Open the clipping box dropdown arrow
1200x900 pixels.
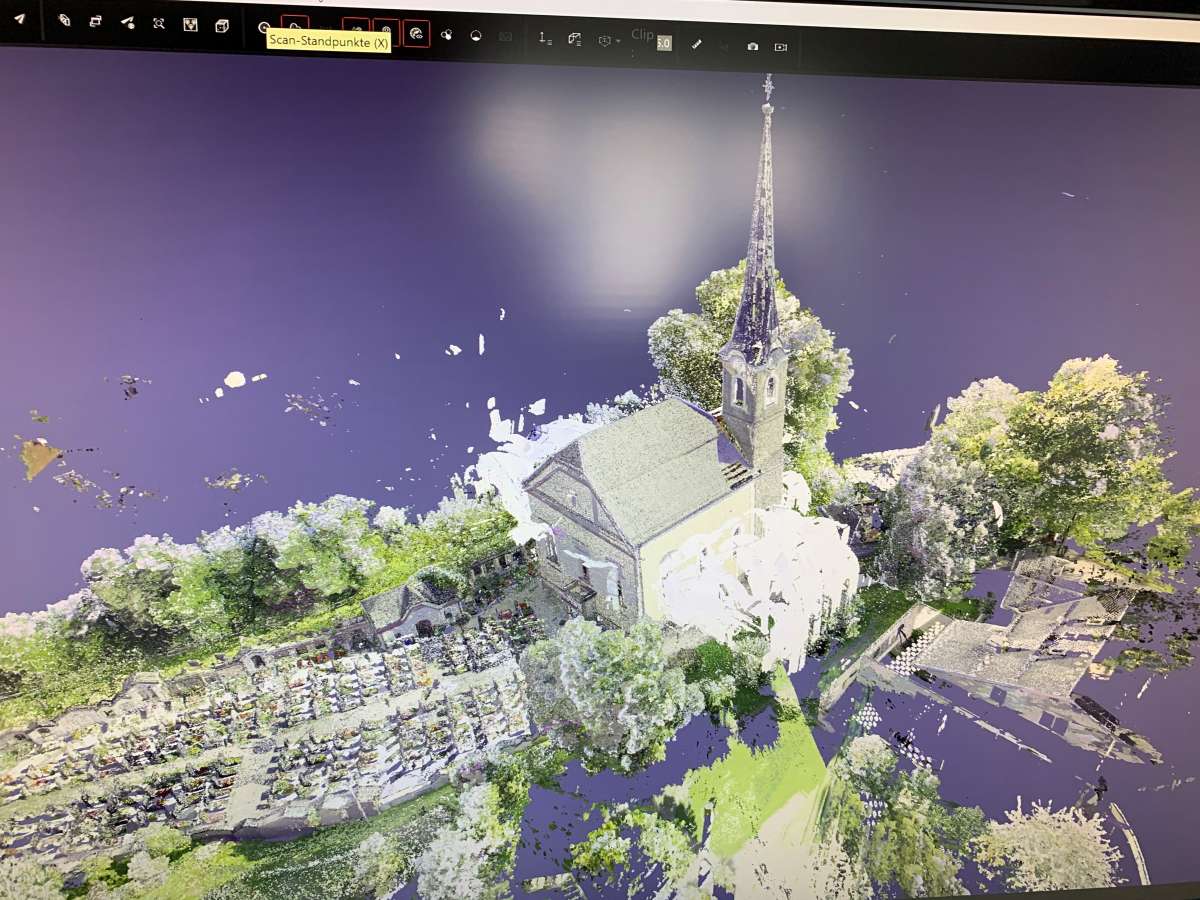pyautogui.click(x=619, y=41)
